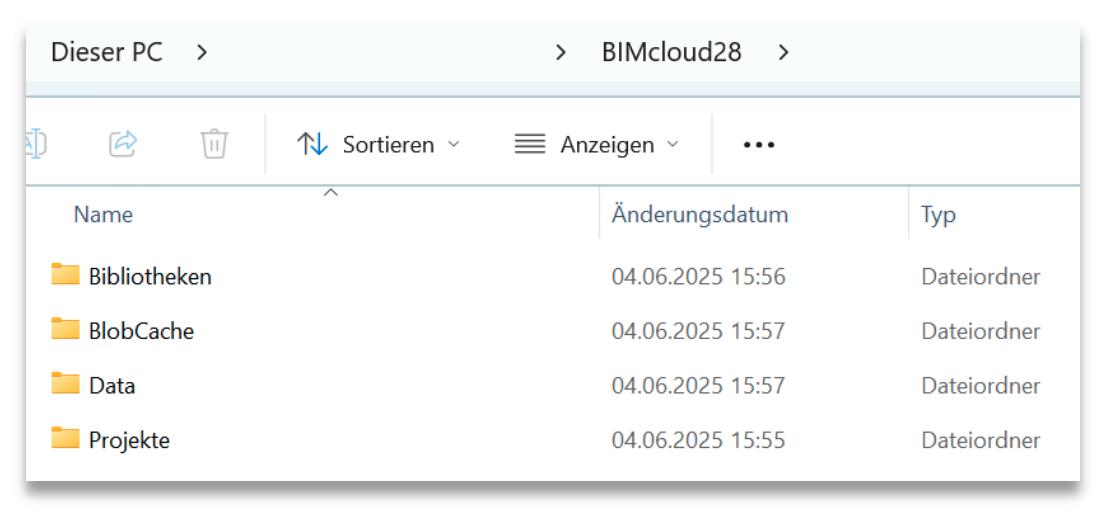The image size is (1114, 514).
Task: Open the Sortieren sort menu
Action: 378,145
